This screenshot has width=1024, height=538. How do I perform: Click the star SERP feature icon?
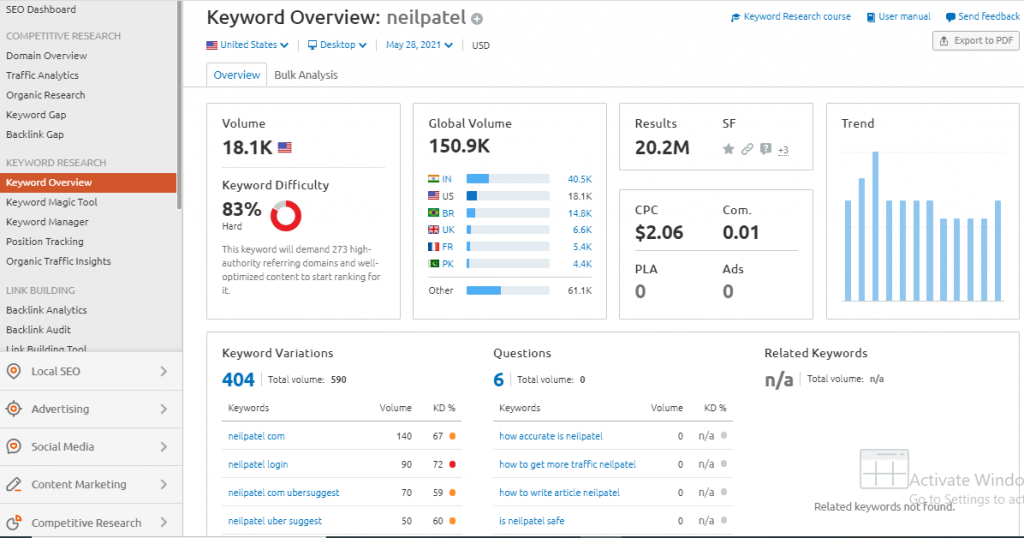pos(729,149)
